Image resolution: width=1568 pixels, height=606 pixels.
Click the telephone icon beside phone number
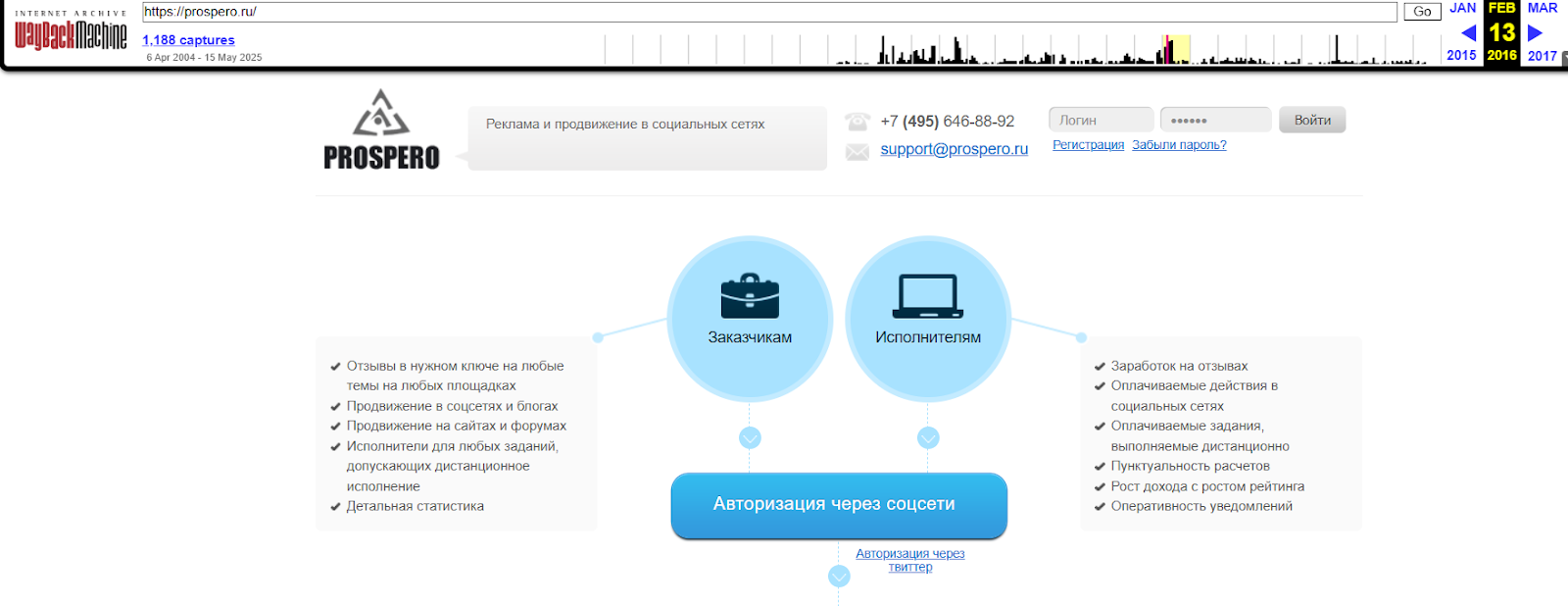pos(857,122)
